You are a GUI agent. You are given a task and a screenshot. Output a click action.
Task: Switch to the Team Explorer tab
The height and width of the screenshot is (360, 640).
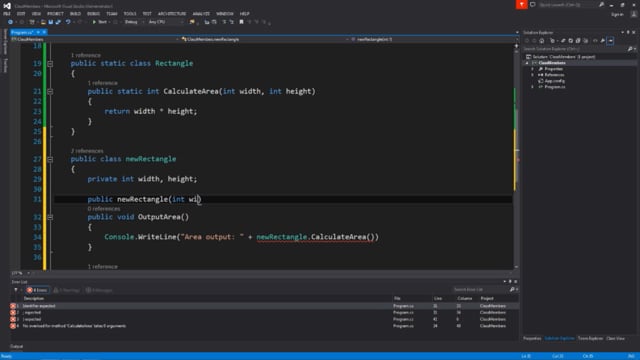pyautogui.click(x=590, y=339)
